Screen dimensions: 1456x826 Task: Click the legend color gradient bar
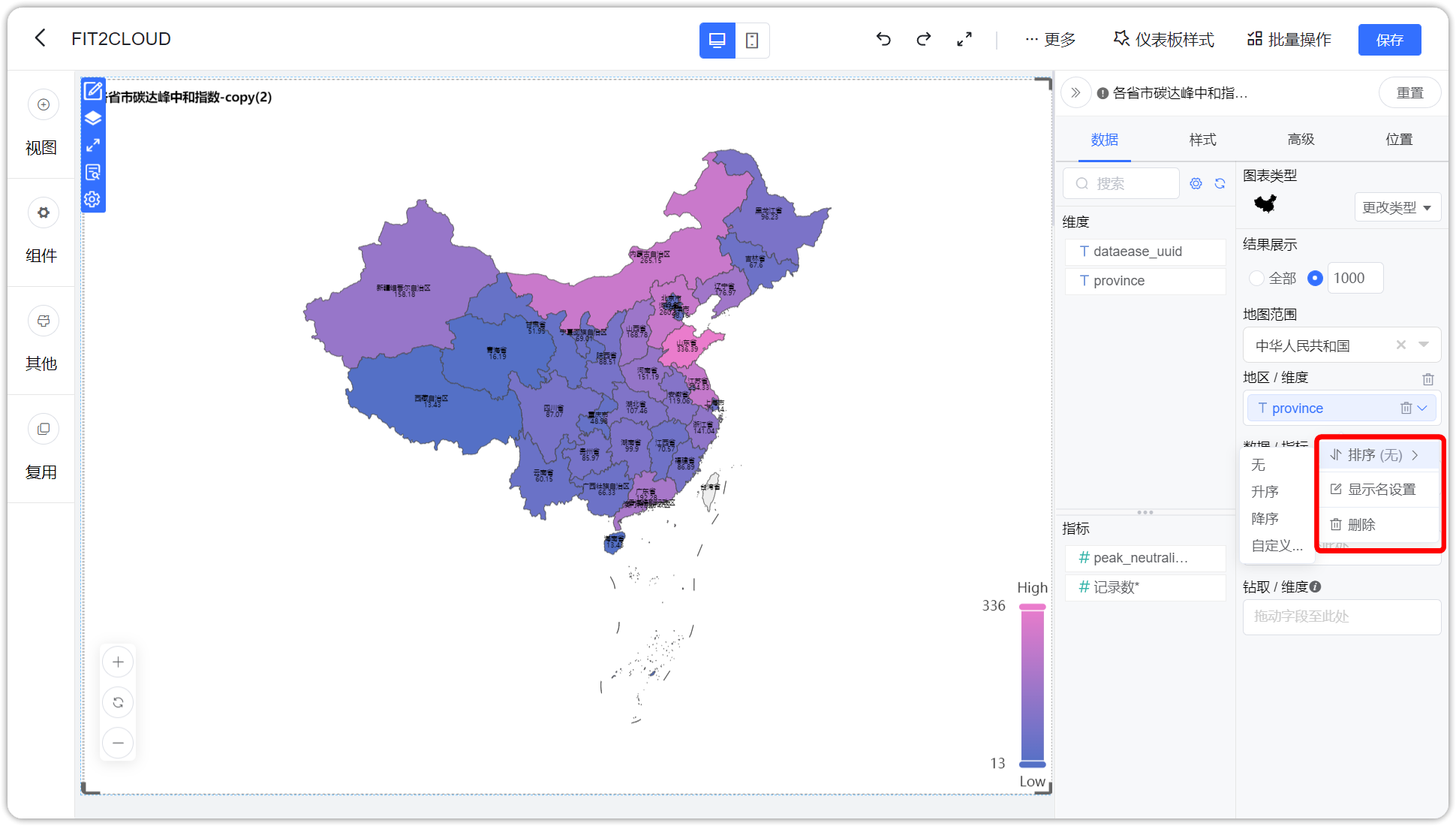pyautogui.click(x=1033, y=686)
